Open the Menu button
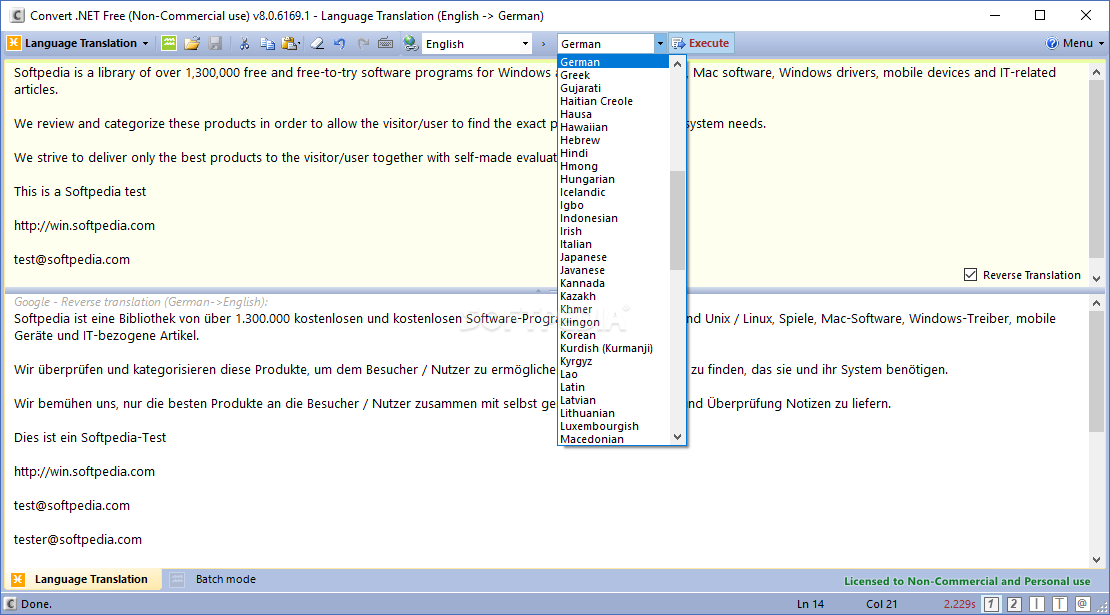 coord(1075,43)
